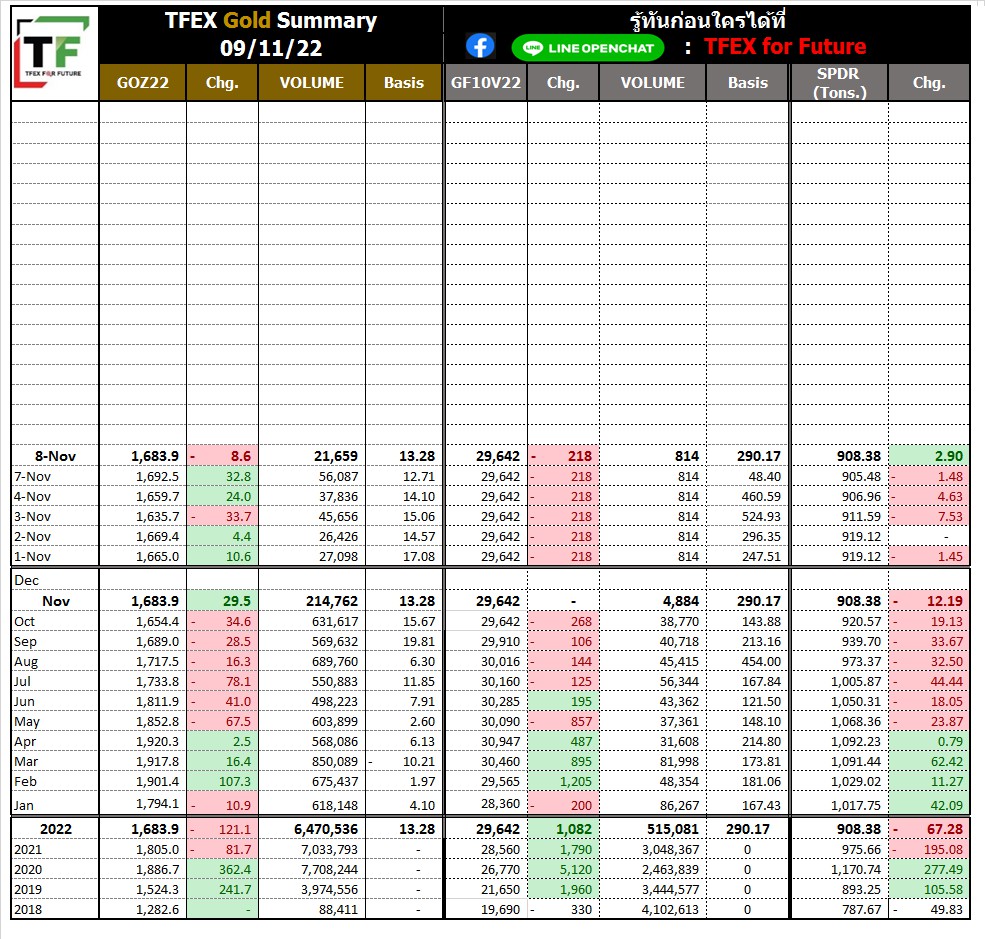This screenshot has width=985, height=939.
Task: Click the Feb row label
Action: pos(25,781)
